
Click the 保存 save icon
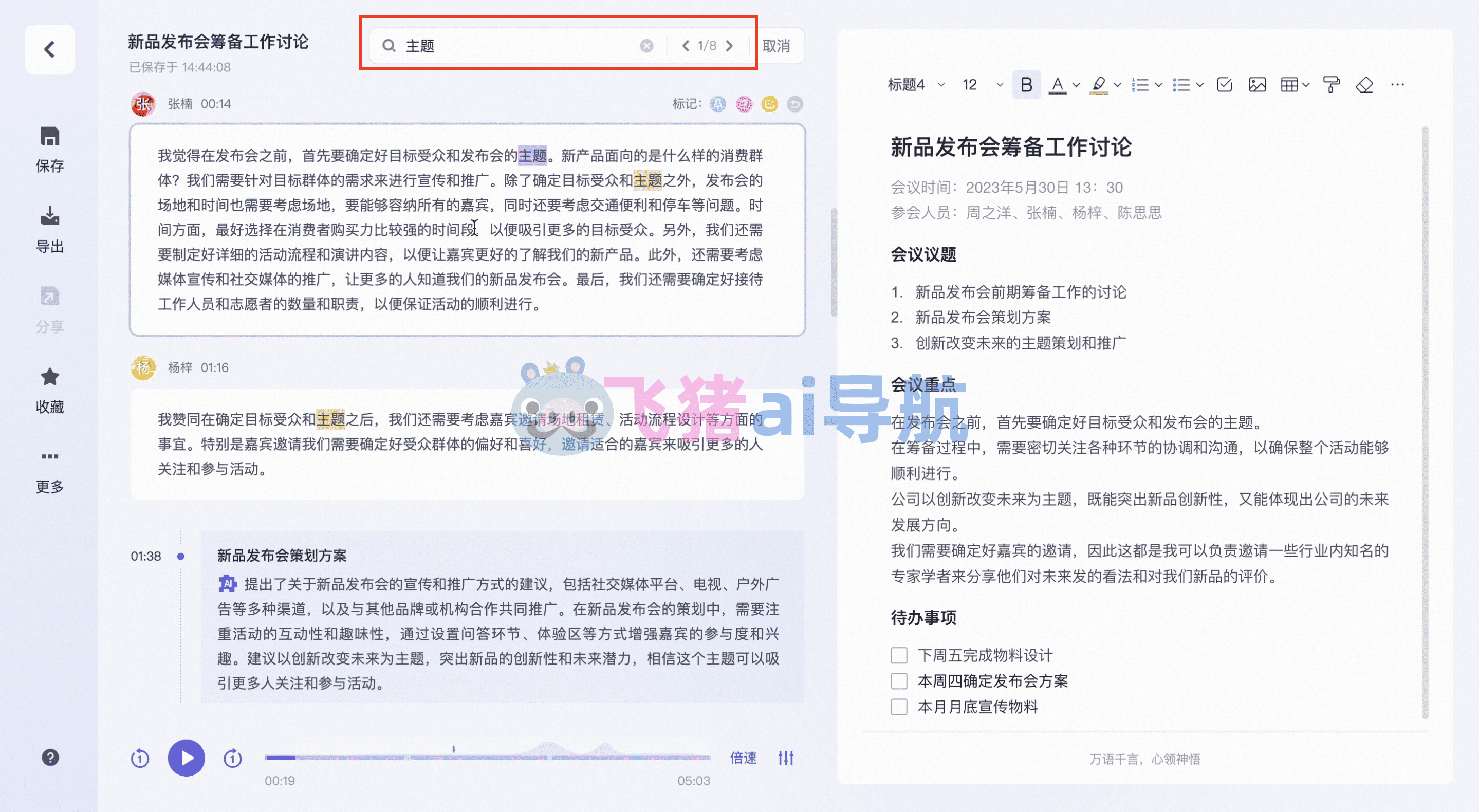49,137
